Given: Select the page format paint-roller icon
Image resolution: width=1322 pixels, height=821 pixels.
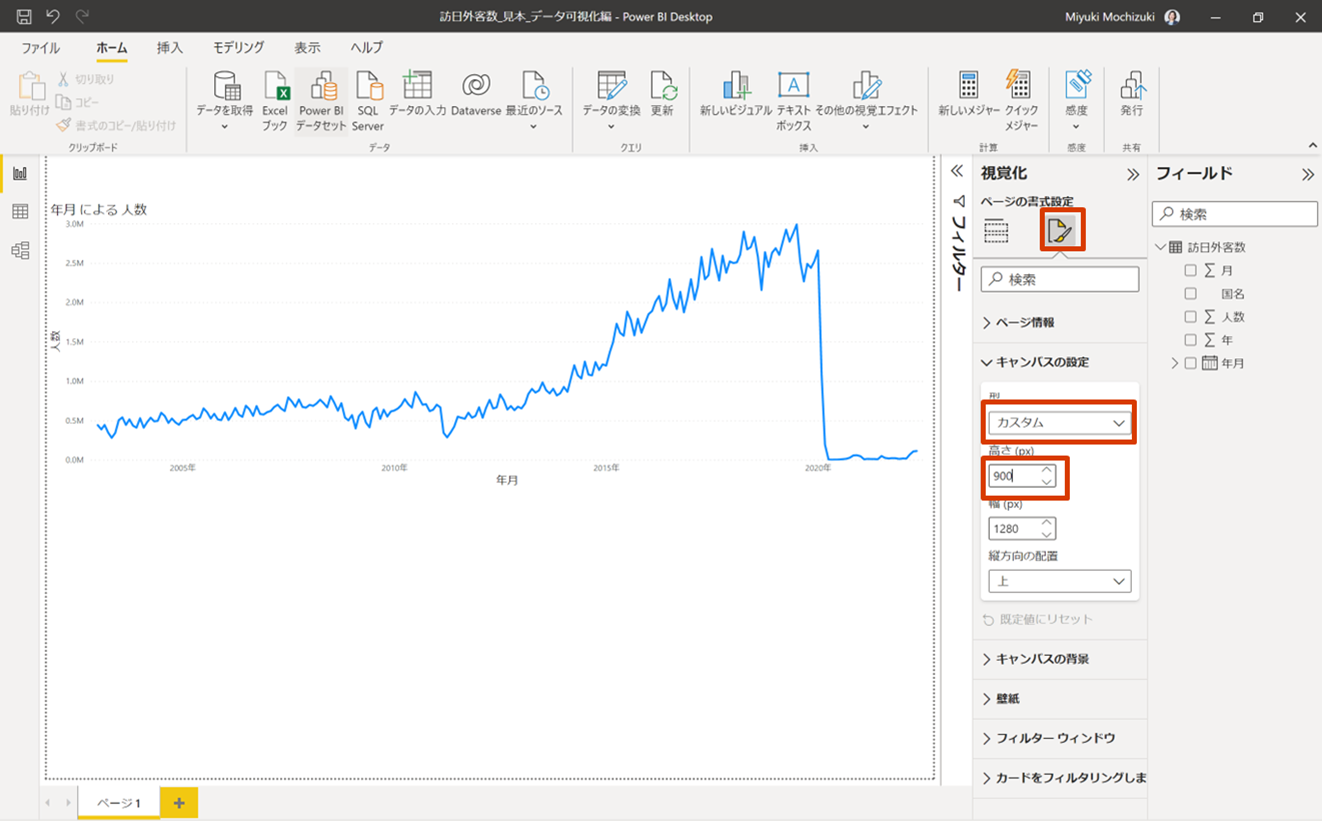Looking at the screenshot, I should pos(1061,231).
